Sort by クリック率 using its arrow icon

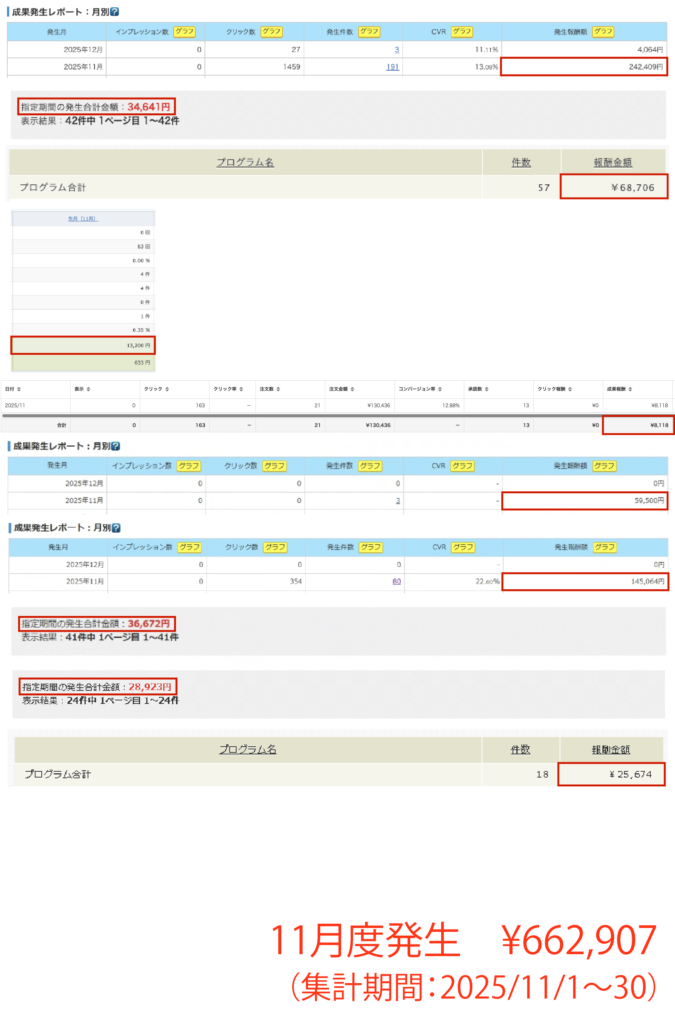coord(239,389)
